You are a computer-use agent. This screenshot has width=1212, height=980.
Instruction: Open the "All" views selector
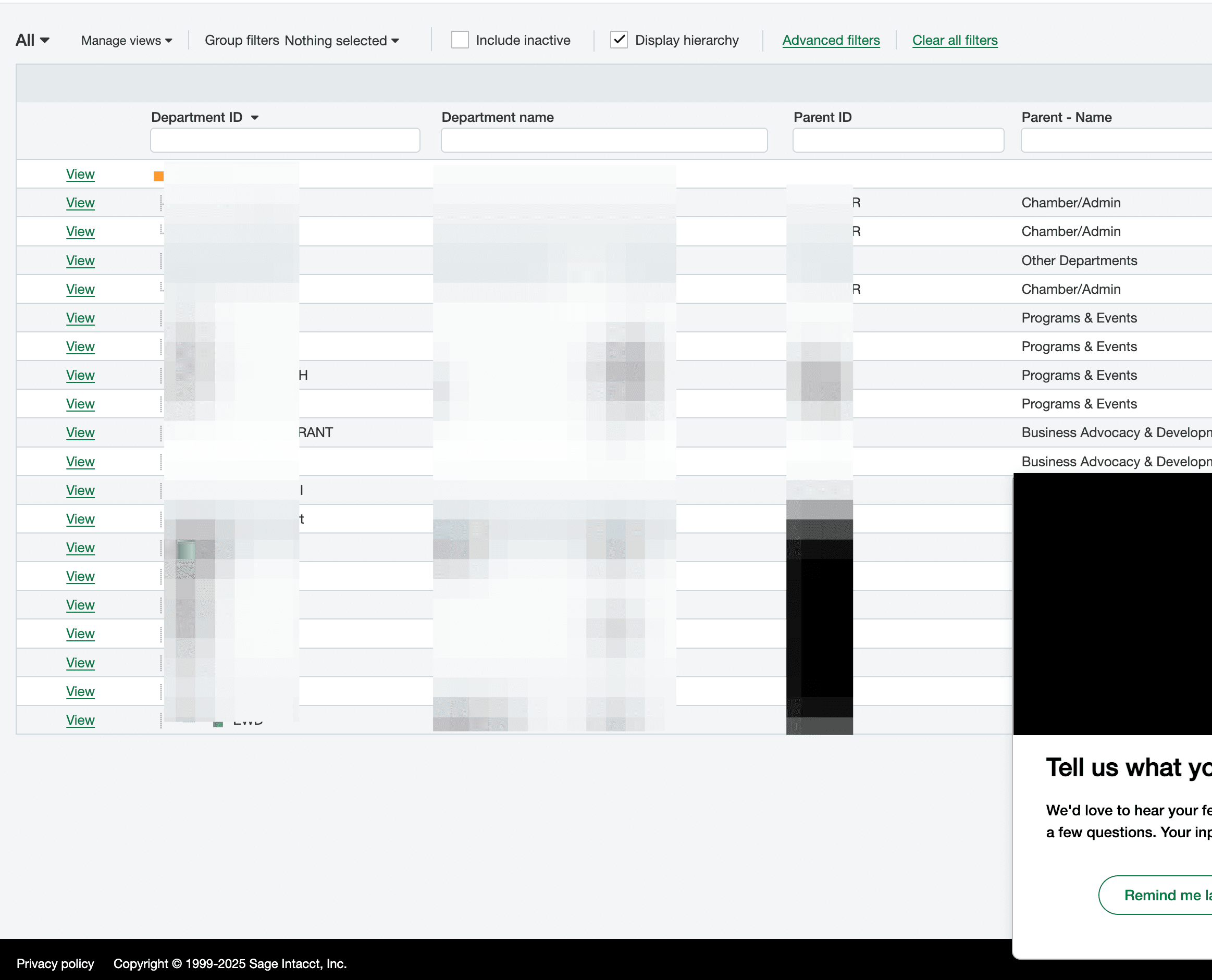(x=32, y=40)
